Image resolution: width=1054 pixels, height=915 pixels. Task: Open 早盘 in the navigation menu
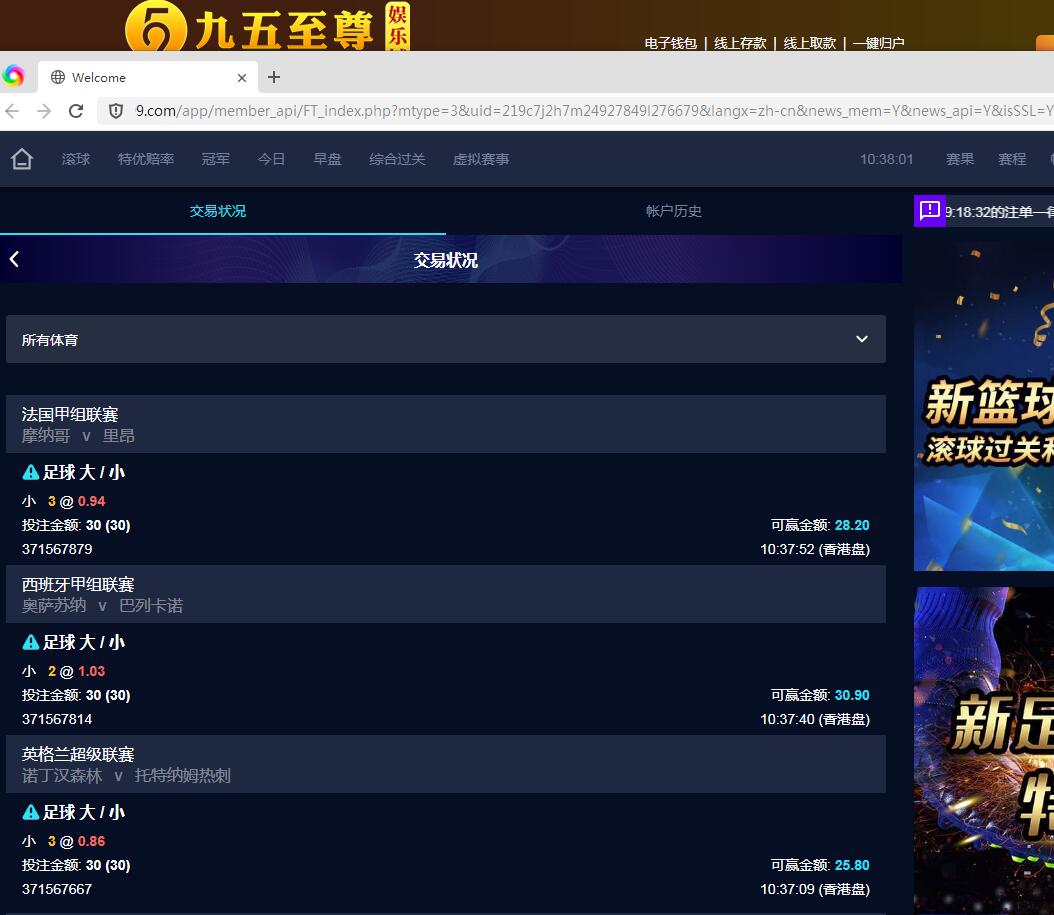coord(327,159)
